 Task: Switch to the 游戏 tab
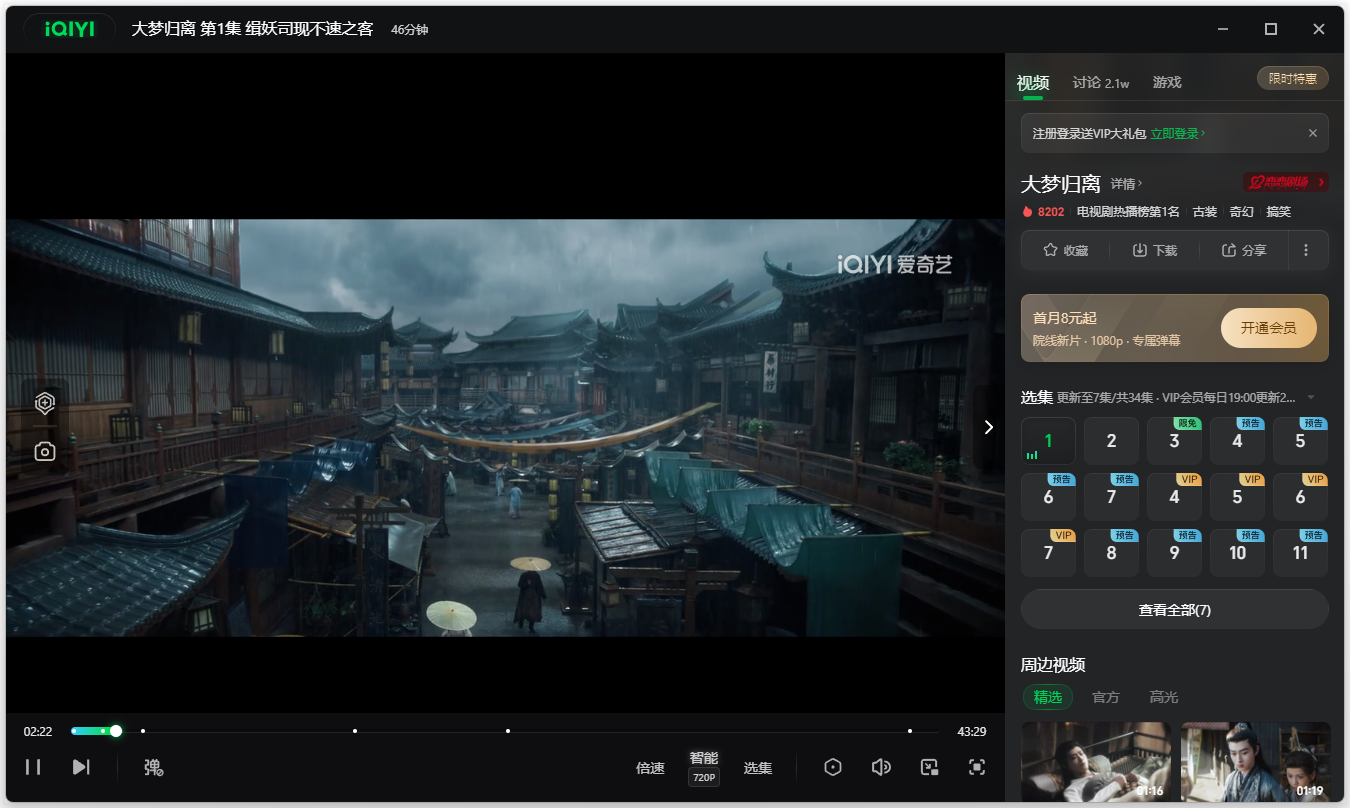click(x=1167, y=83)
